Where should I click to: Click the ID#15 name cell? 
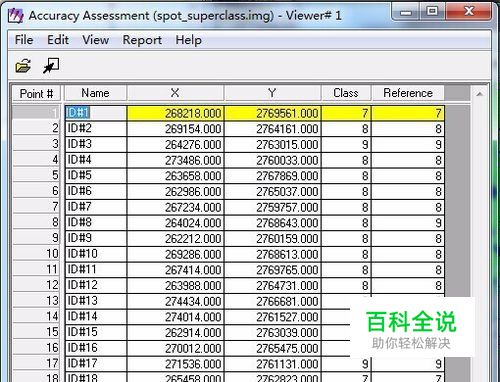(95, 332)
